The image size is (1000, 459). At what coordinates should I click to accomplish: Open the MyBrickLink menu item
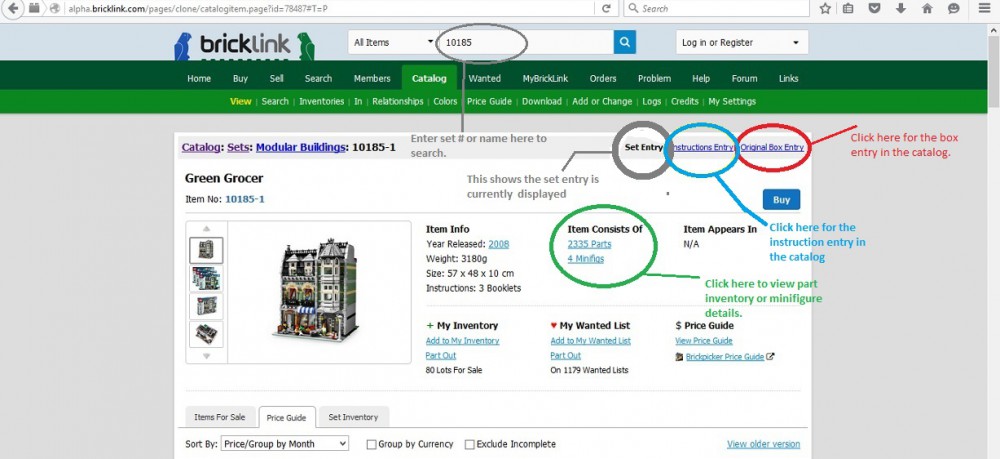pos(545,78)
